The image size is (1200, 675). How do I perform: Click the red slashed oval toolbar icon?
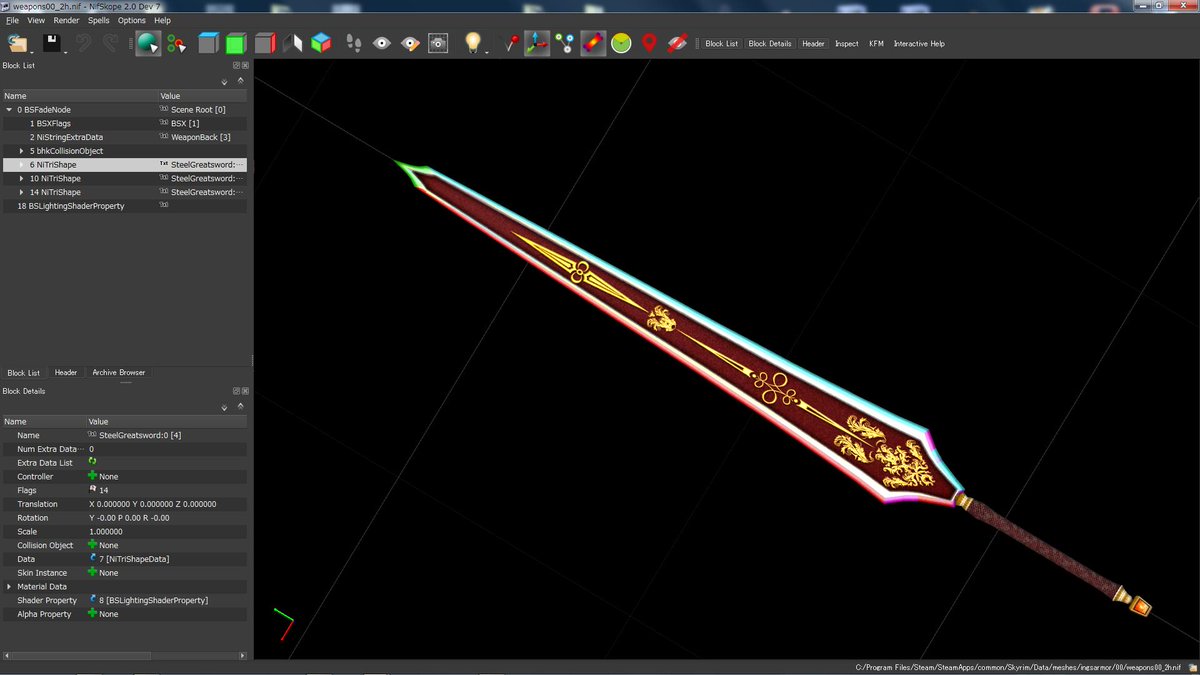click(677, 43)
